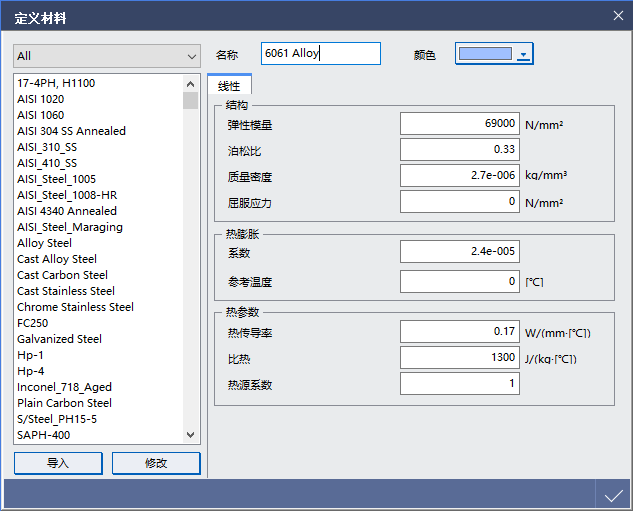Click the 修改 button
The image size is (633, 511).
tap(156, 463)
